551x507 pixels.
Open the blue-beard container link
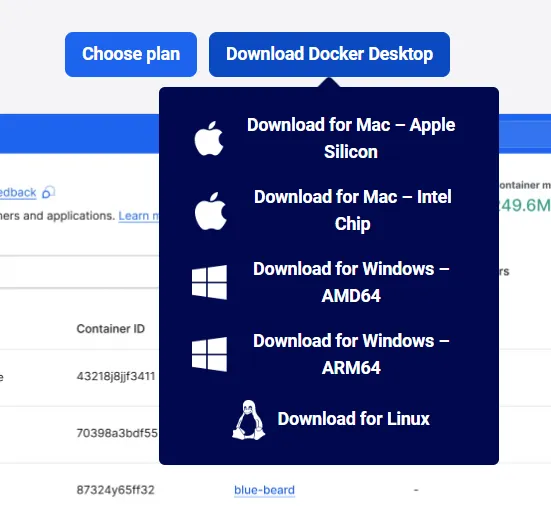coord(264,490)
